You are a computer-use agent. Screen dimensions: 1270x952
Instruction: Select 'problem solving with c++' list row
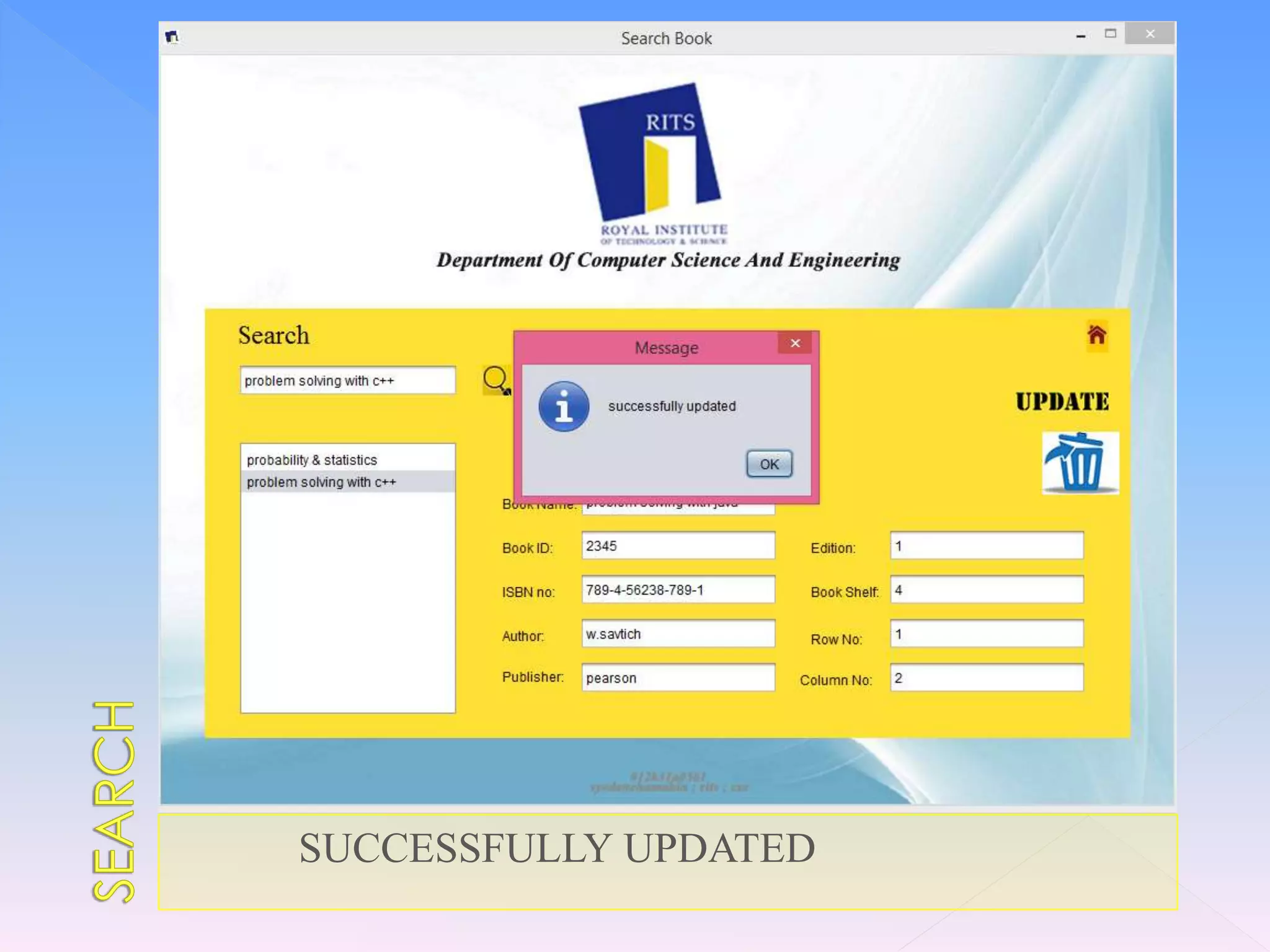click(348, 482)
